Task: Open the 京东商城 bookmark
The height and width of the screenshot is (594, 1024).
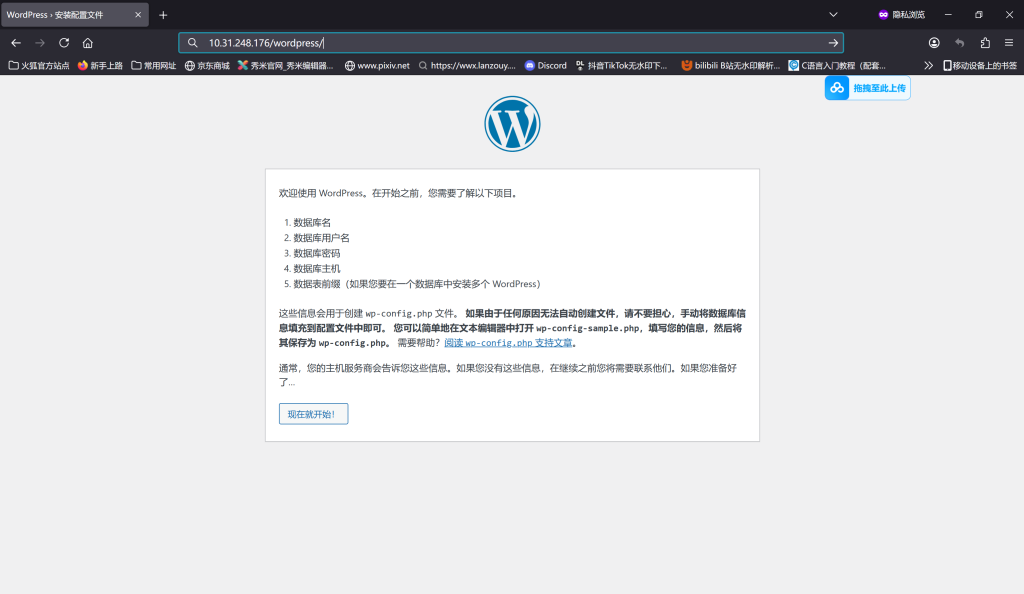Action: (x=207, y=65)
